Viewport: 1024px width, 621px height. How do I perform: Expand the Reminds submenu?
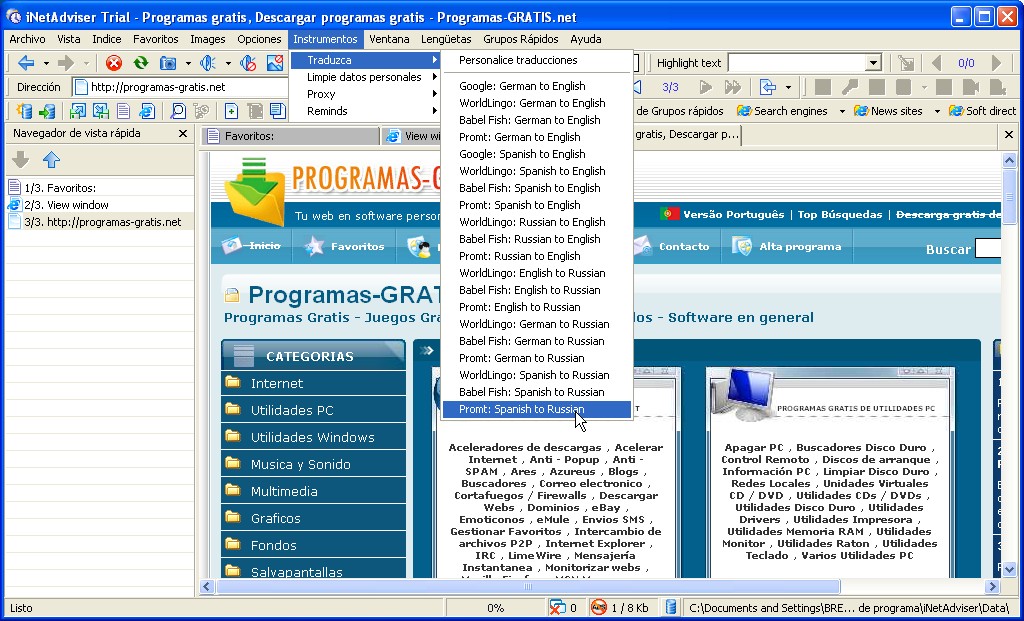pyautogui.click(x=364, y=111)
